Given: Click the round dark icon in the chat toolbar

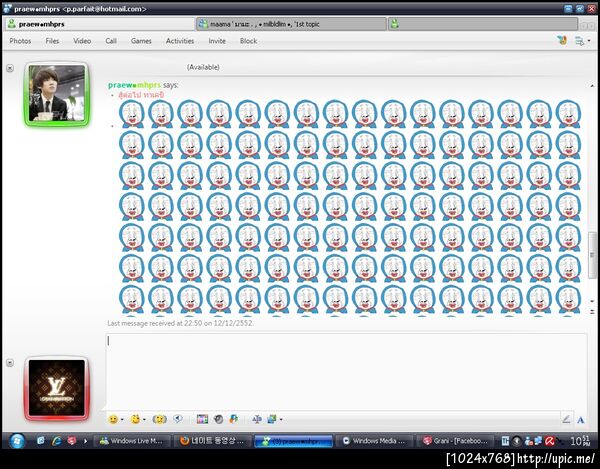Looking at the screenshot, I should click(218, 419).
